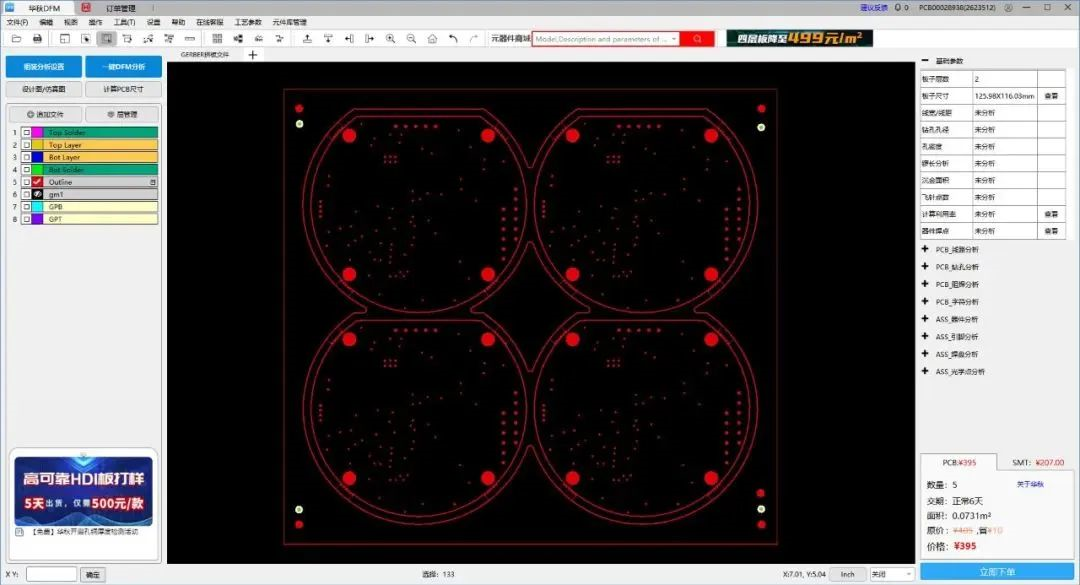Click the align-up arrow toolbar icon
Image resolution: width=1080 pixels, height=585 pixels.
pyautogui.click(x=307, y=39)
